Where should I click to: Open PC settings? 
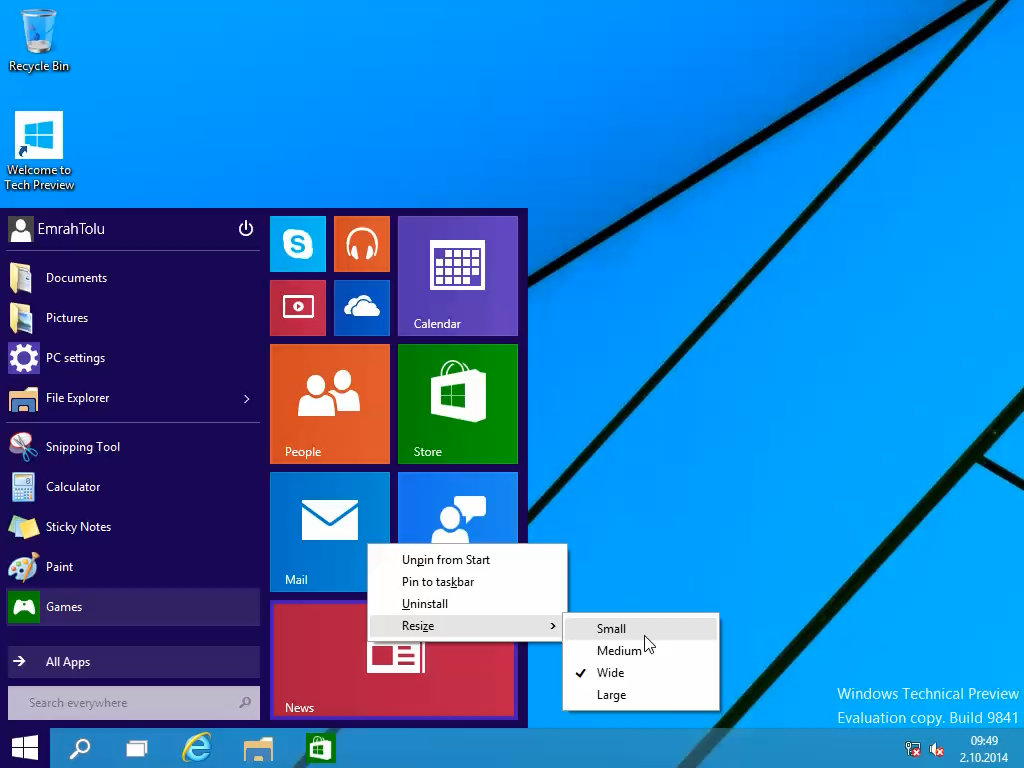133,358
